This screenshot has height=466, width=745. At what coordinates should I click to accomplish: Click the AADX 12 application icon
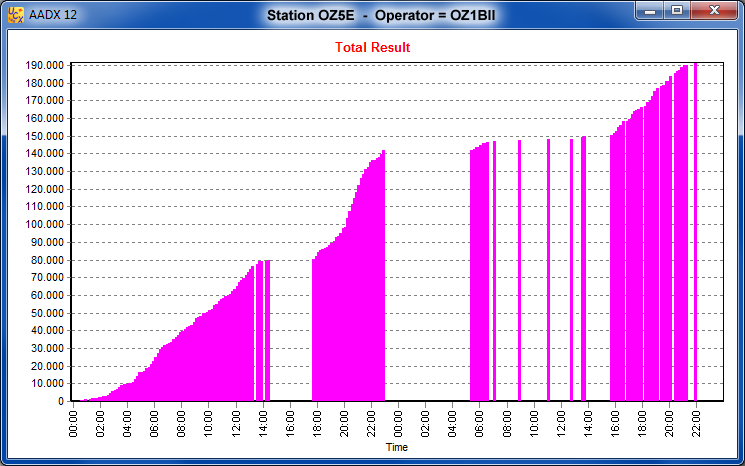[16, 15]
